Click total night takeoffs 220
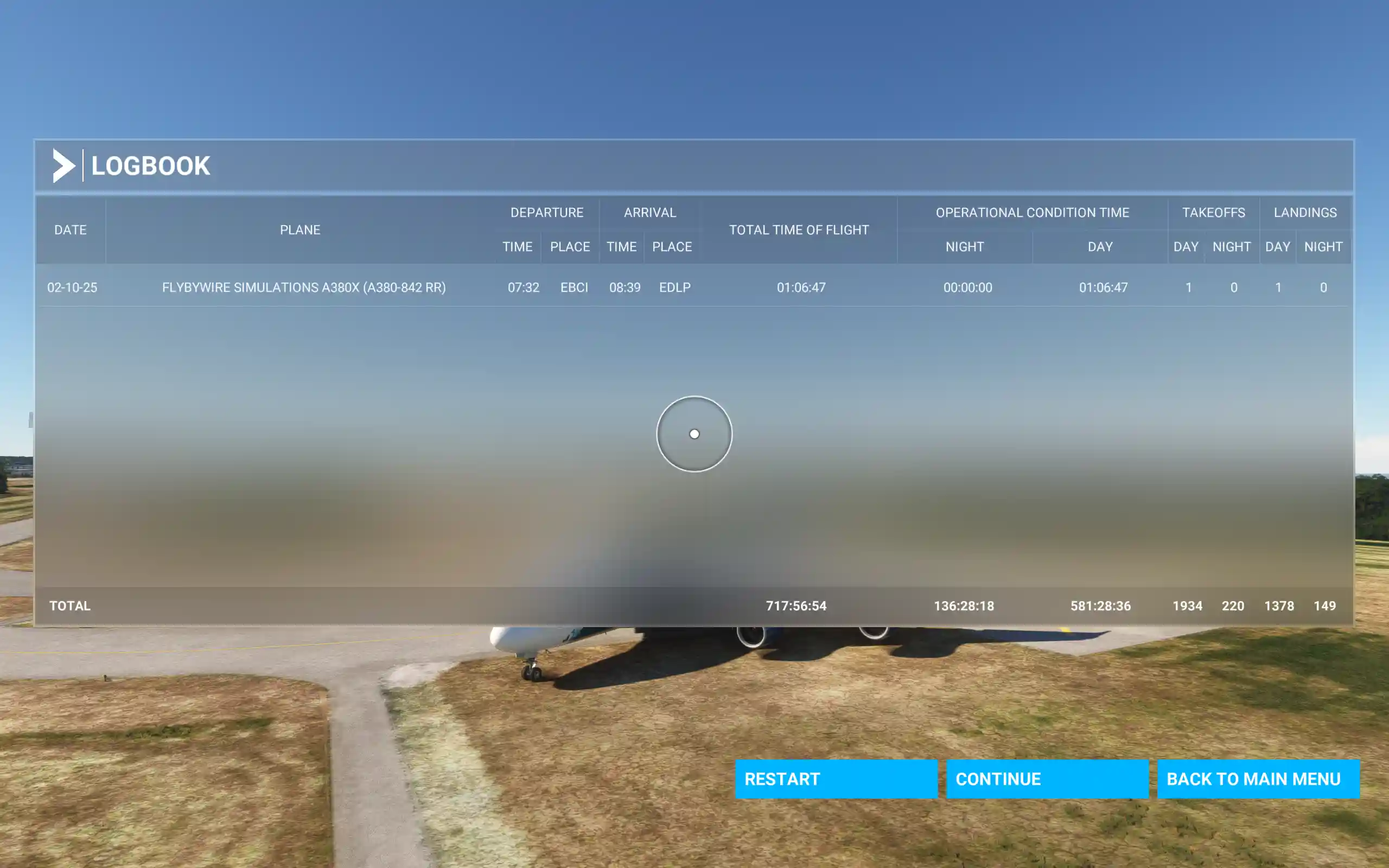This screenshot has width=1389, height=868. click(1233, 605)
